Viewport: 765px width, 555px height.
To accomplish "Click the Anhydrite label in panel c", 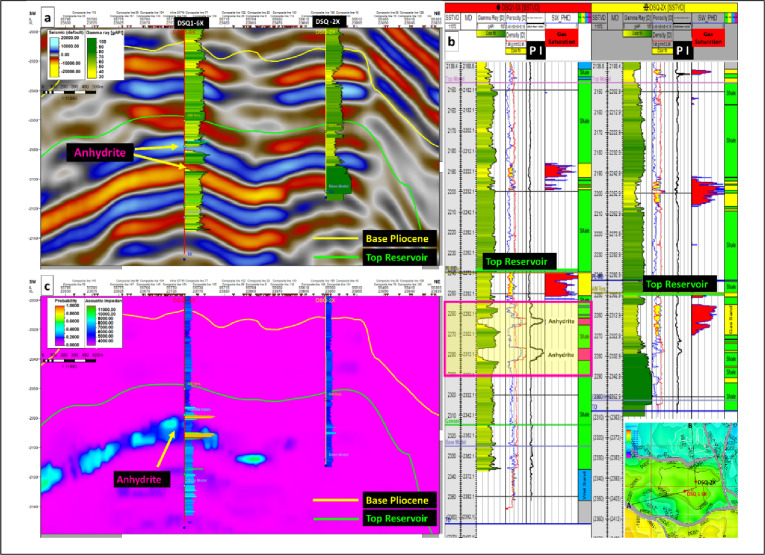I will coord(139,479).
